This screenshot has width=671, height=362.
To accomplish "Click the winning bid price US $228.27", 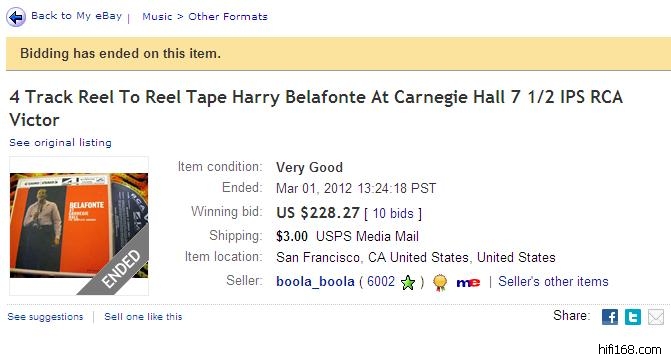I will pos(318,213).
